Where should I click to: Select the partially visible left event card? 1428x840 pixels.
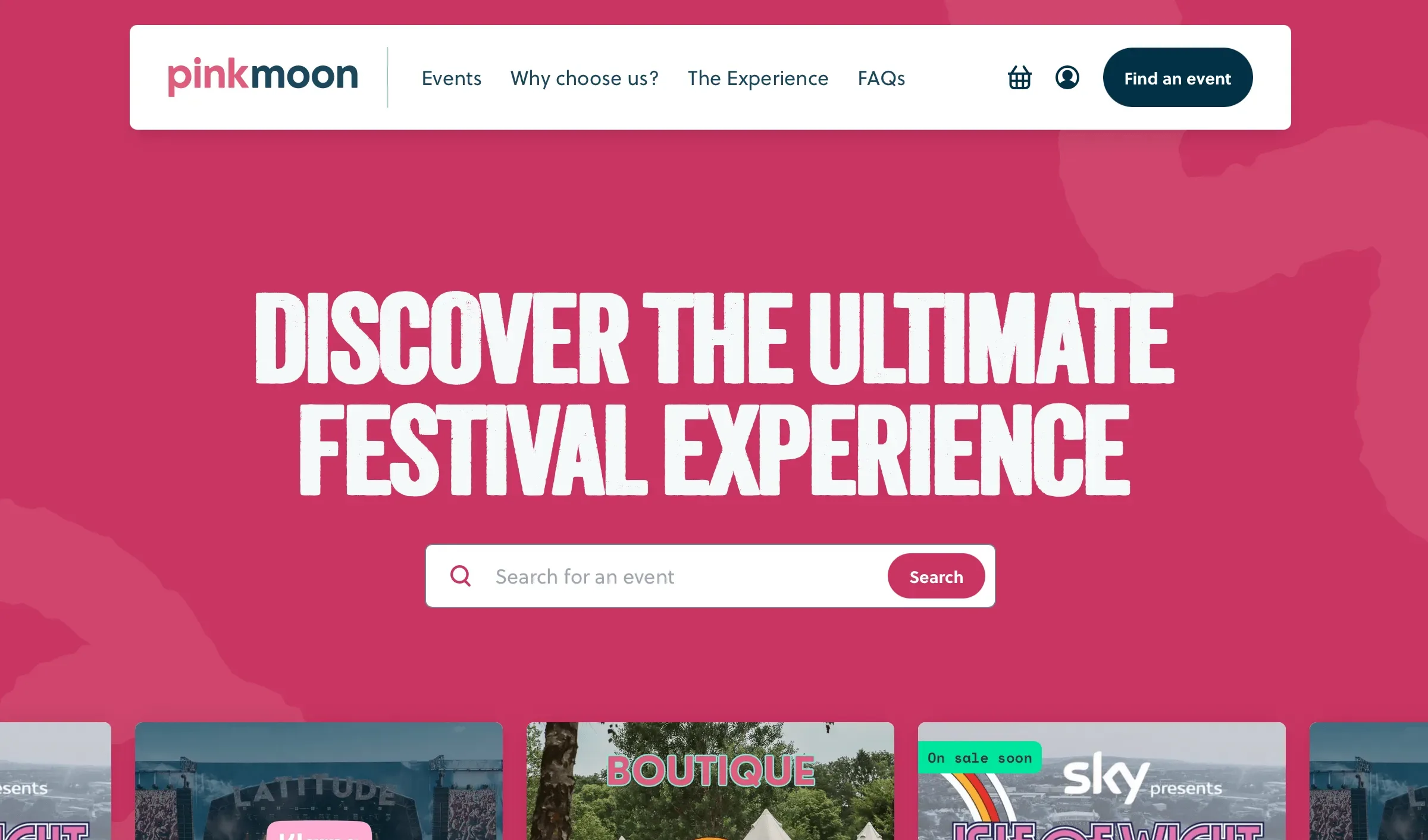point(55,781)
